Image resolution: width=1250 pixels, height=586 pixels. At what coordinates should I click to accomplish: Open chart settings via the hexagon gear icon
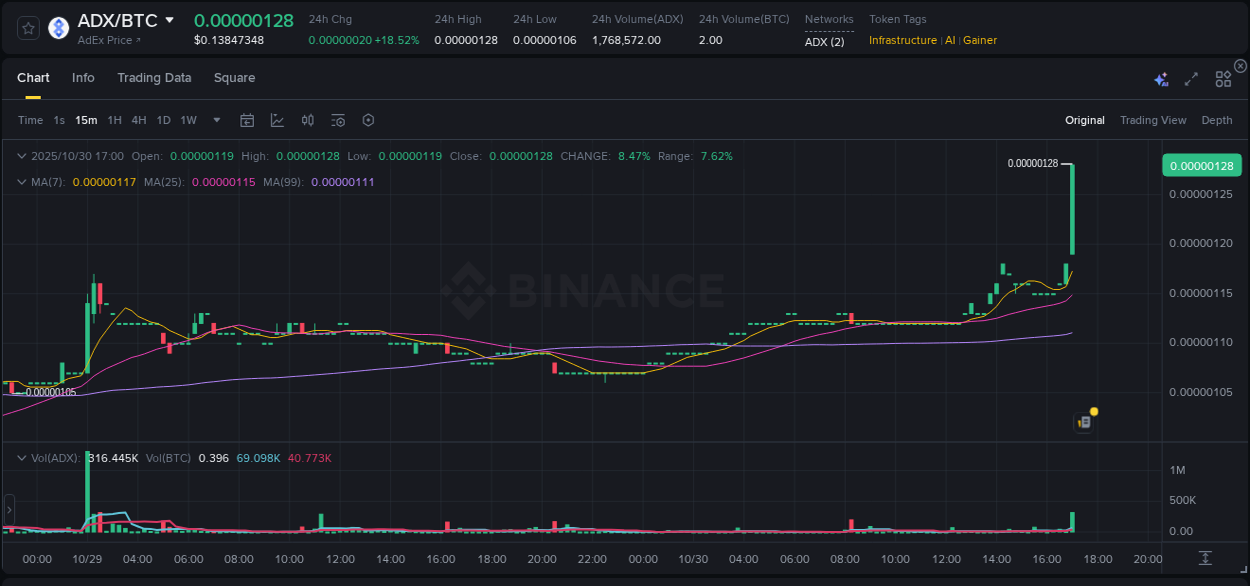click(368, 120)
